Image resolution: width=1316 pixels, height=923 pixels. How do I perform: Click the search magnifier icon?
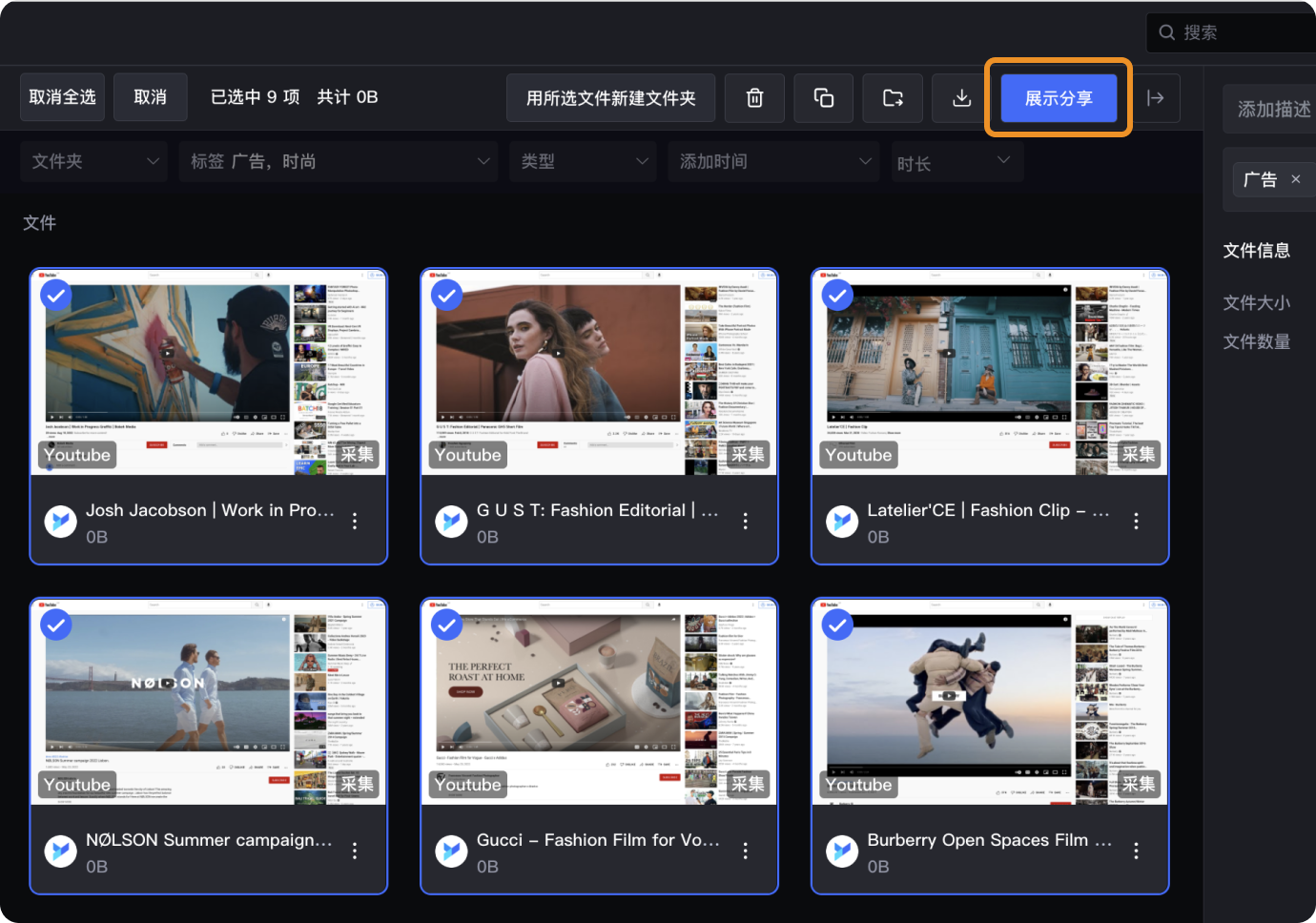click(x=1166, y=32)
